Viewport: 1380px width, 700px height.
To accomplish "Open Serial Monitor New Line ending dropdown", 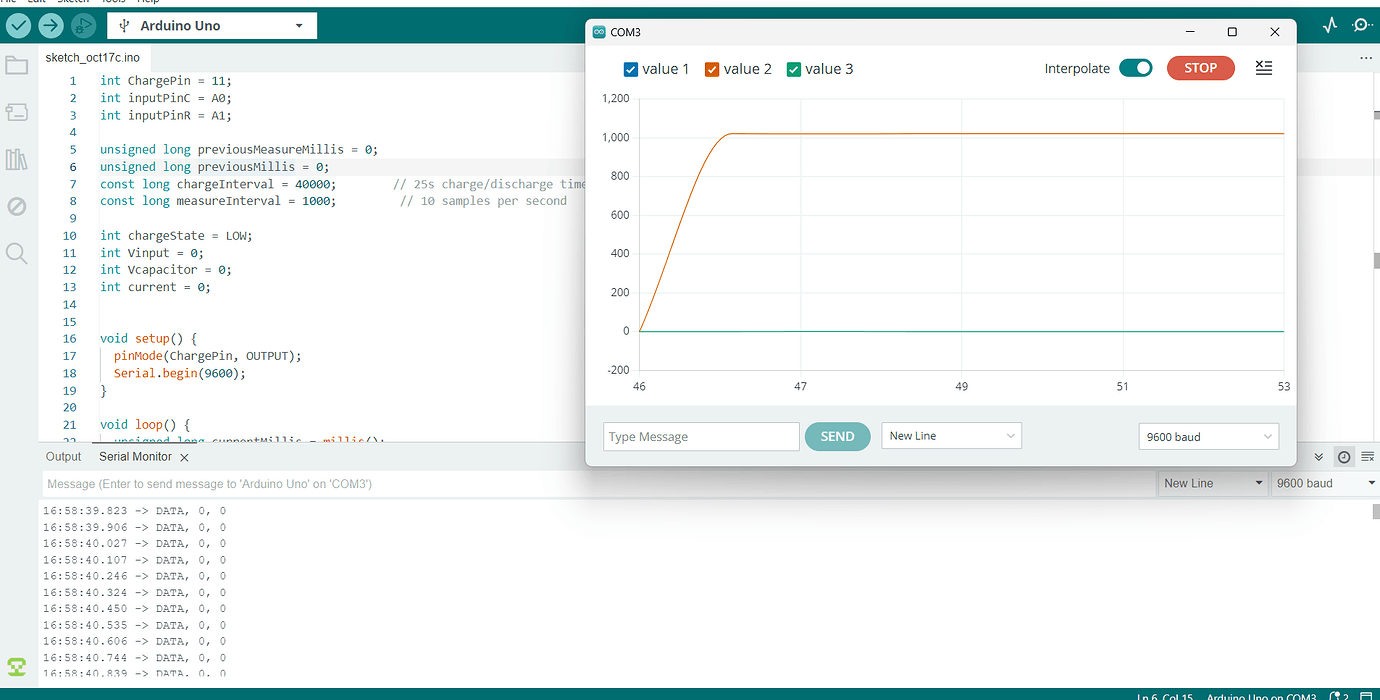I will [x=1213, y=483].
